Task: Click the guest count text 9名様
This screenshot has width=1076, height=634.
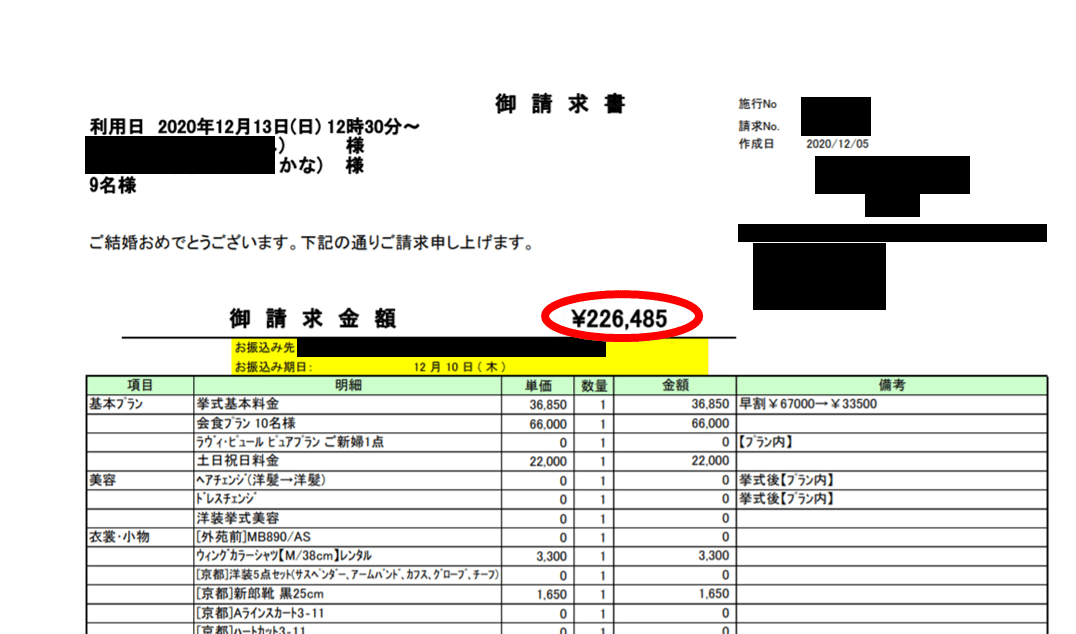Action: (113, 185)
